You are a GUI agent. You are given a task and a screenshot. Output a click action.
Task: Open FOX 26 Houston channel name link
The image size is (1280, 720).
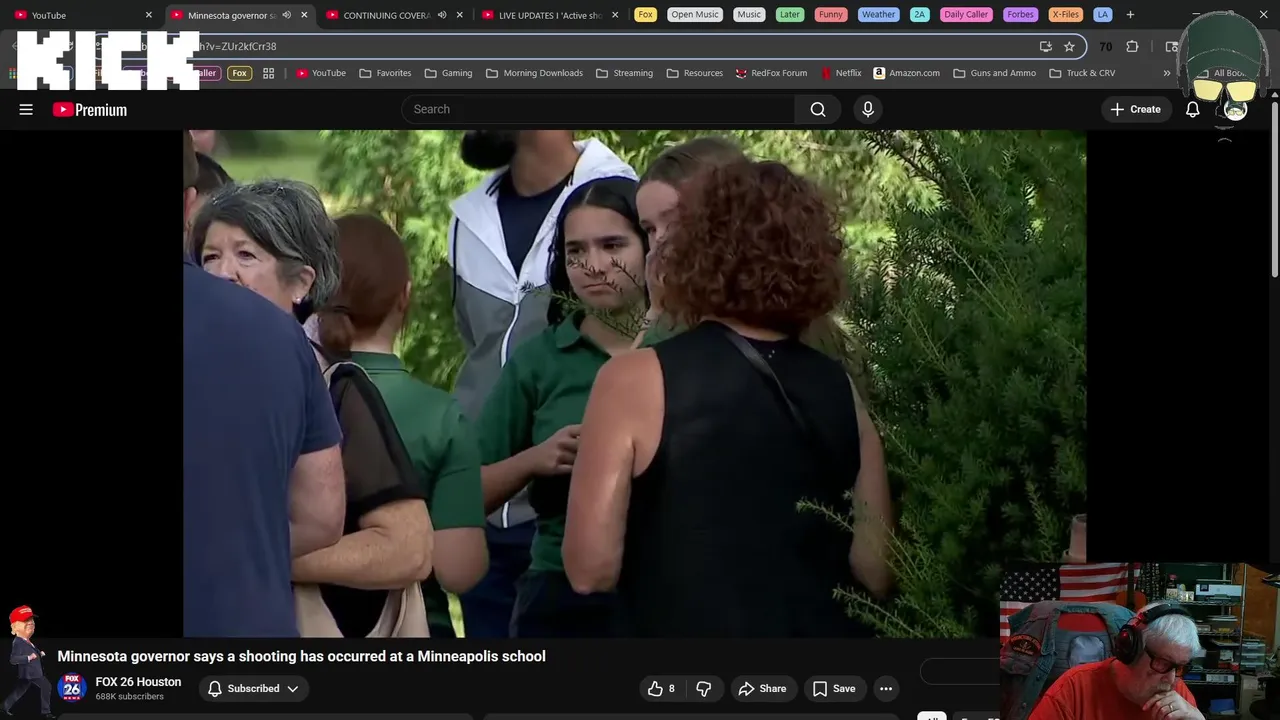point(138,682)
